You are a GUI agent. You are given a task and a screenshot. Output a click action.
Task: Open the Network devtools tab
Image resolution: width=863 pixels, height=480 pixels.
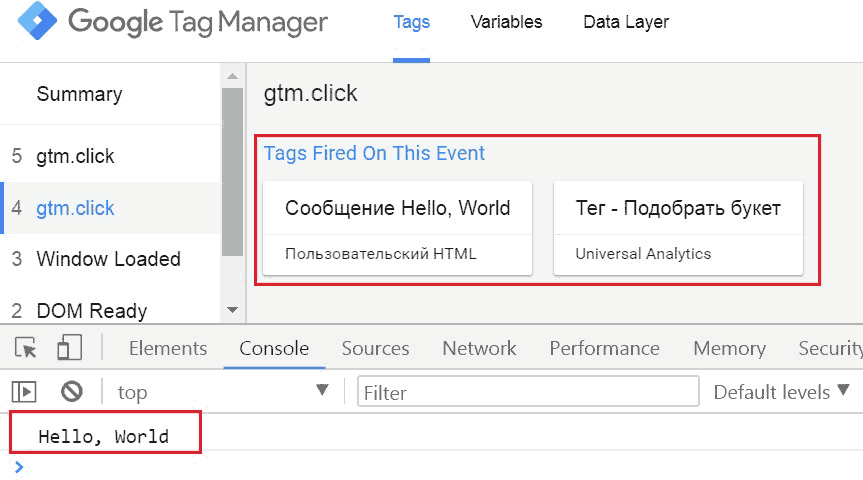pos(479,348)
